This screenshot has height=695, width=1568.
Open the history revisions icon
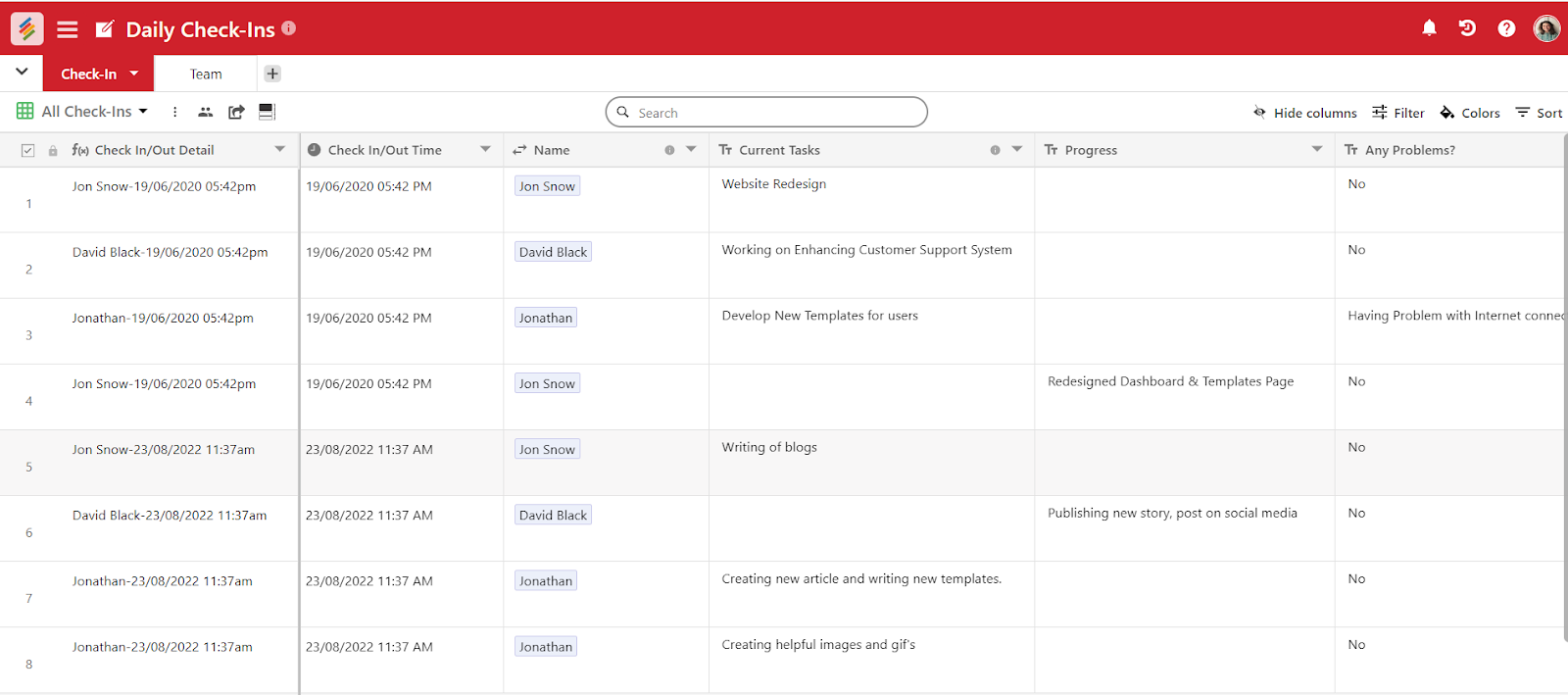point(1467,28)
